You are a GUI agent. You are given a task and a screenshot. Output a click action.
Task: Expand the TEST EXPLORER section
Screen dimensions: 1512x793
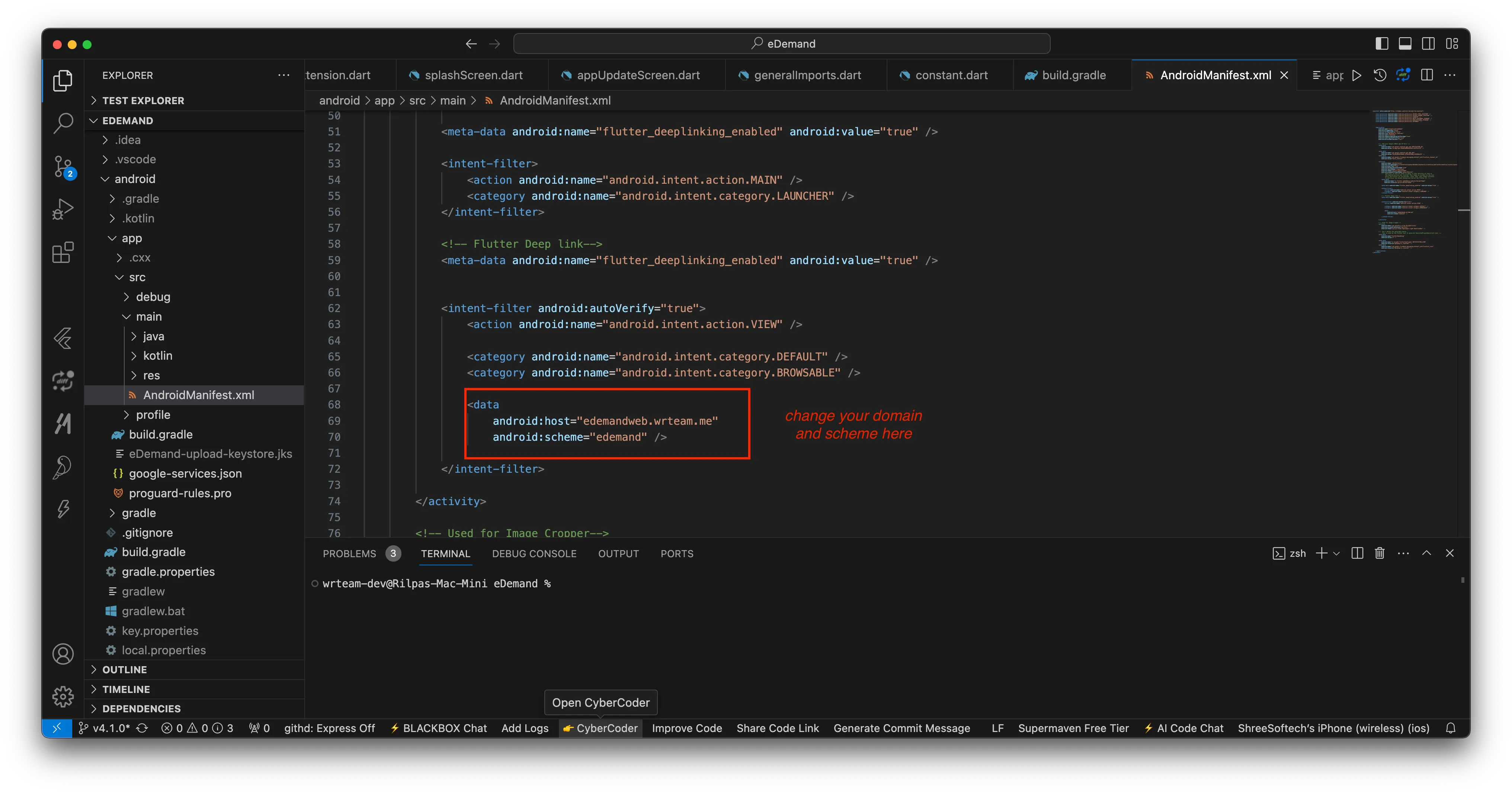pyautogui.click(x=195, y=100)
